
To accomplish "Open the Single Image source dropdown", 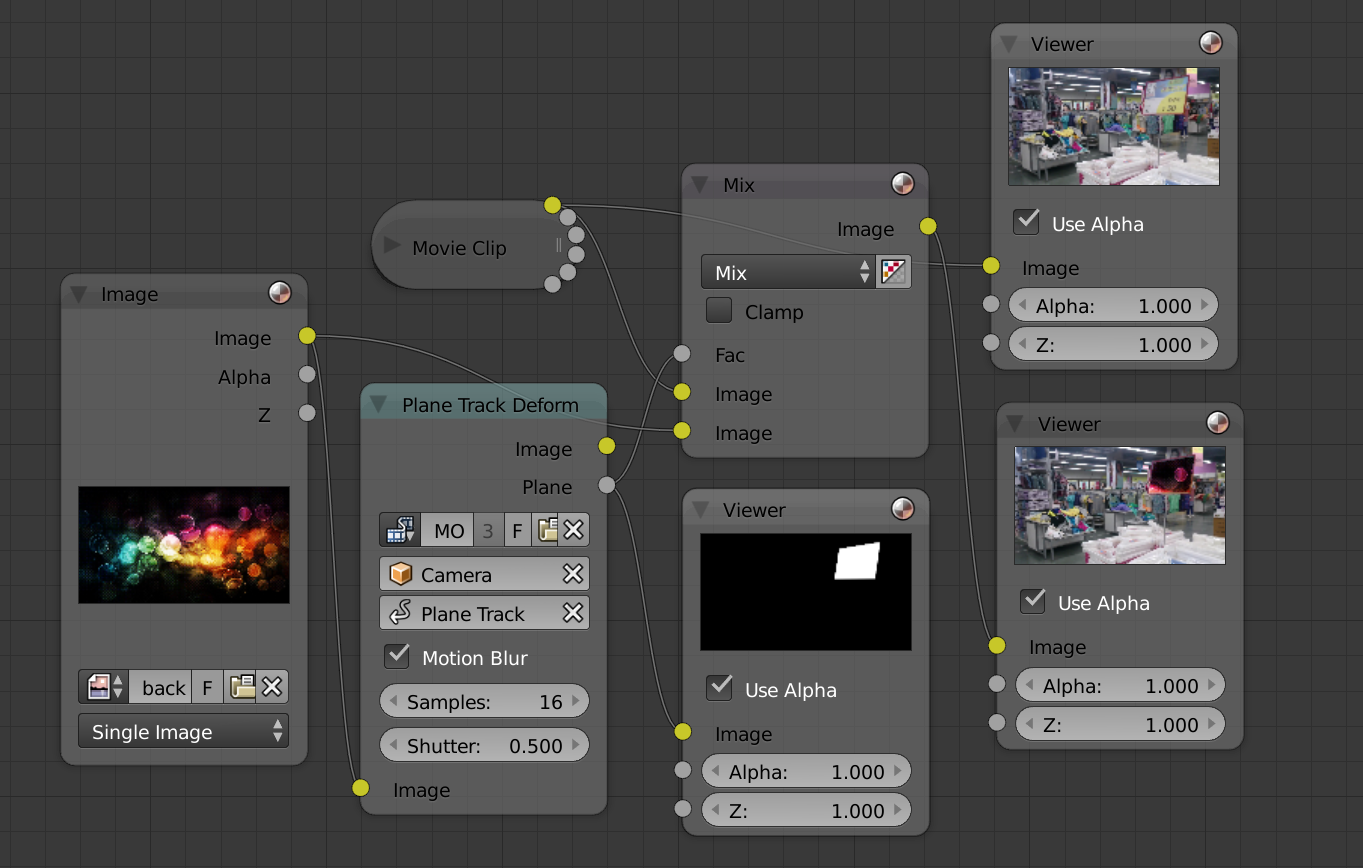I will 183,731.
